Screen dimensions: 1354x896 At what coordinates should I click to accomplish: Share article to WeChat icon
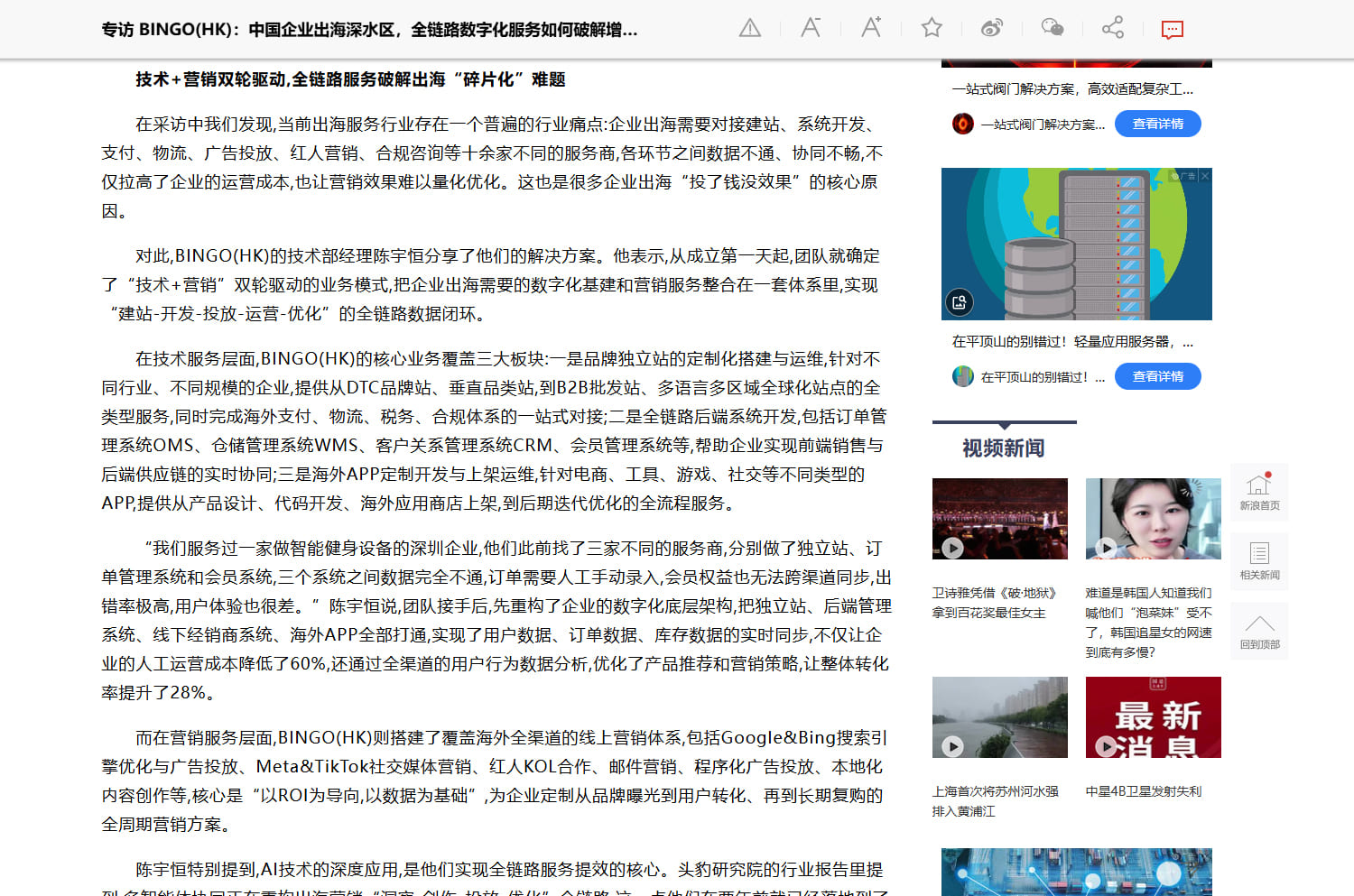(1053, 28)
